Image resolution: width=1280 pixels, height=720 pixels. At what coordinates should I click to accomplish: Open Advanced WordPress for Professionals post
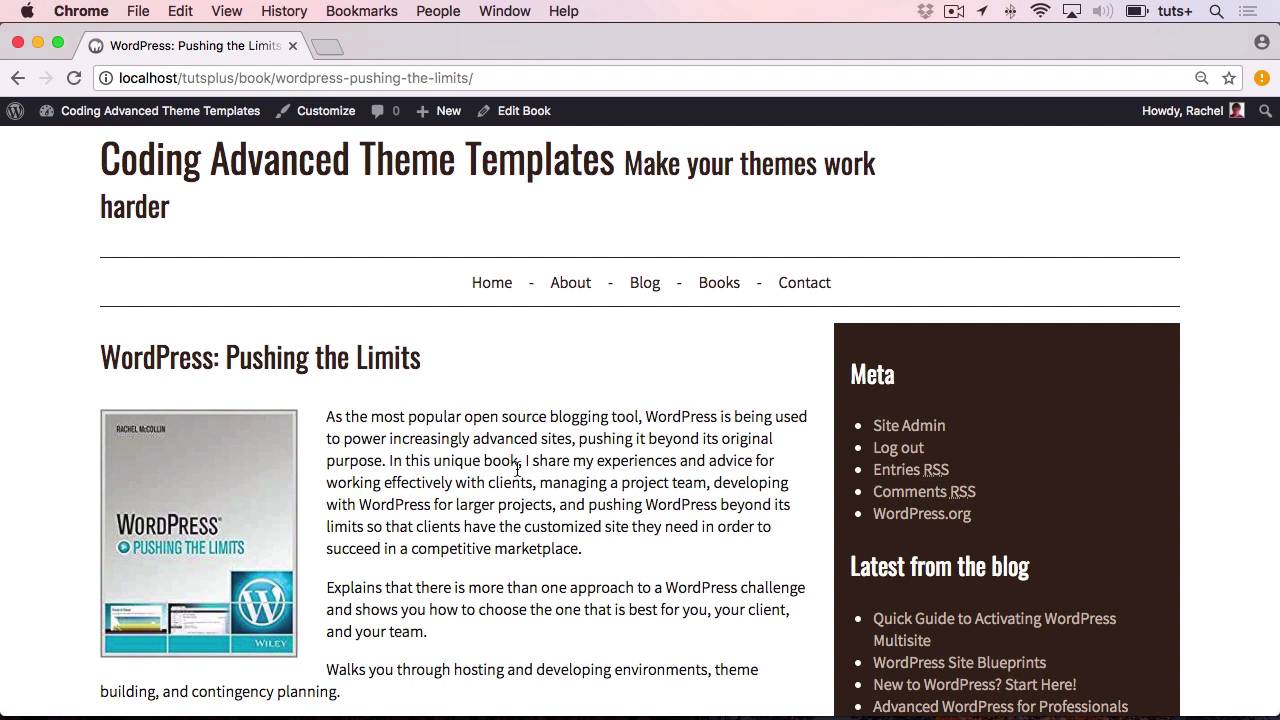click(1000, 707)
